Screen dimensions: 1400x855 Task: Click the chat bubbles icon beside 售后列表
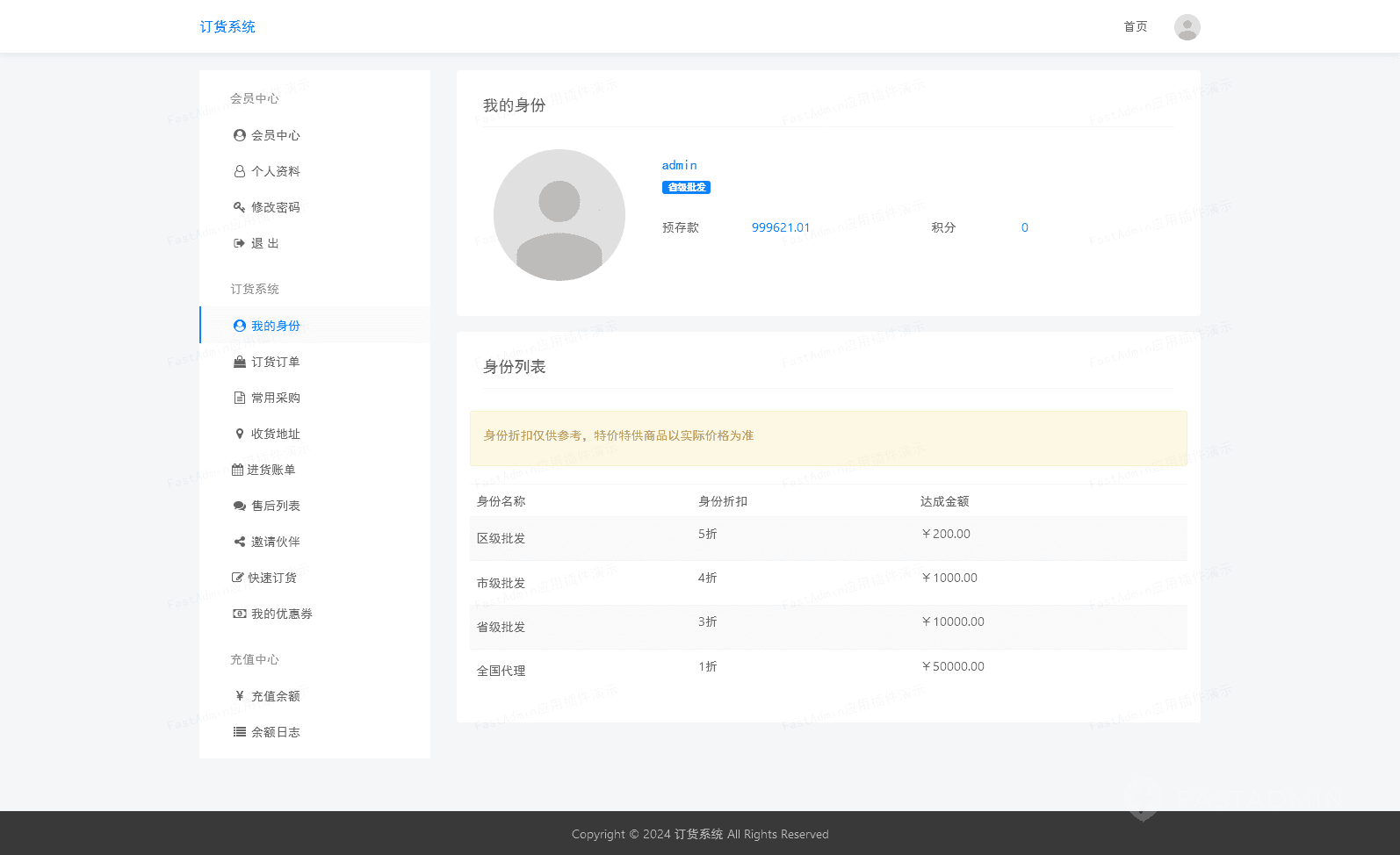click(239, 506)
